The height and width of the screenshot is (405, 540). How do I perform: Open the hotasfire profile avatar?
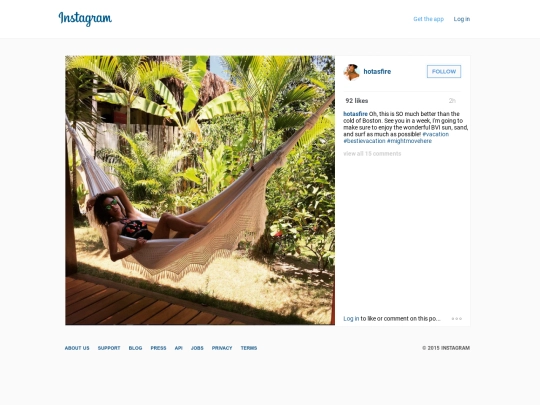click(x=351, y=72)
